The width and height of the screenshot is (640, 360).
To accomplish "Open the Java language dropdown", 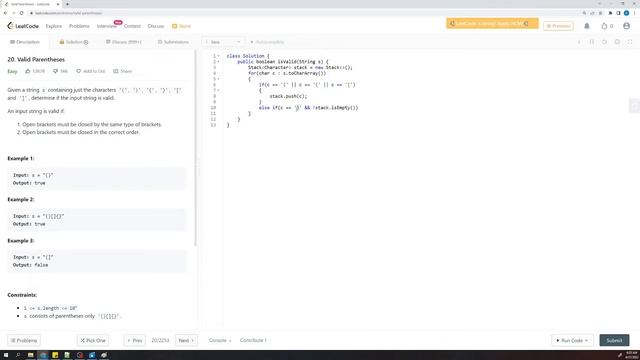I will pyautogui.click(x=223, y=42).
